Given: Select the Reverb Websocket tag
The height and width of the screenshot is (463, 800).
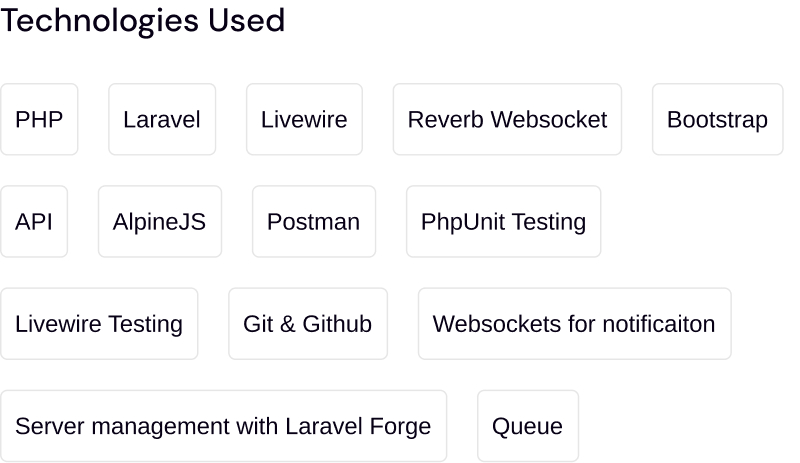Looking at the screenshot, I should [x=507, y=120].
